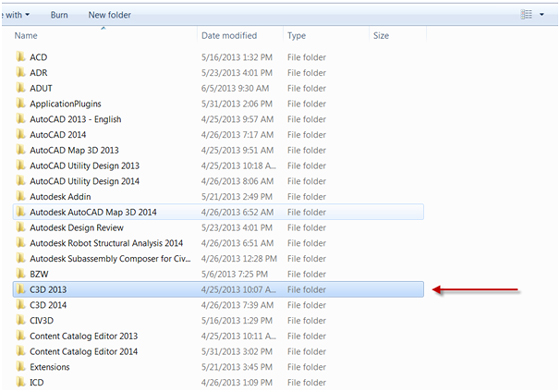Image resolution: width=560 pixels, height=392 pixels.
Task: Select the Extensions folder name
Action: [x=50, y=367]
